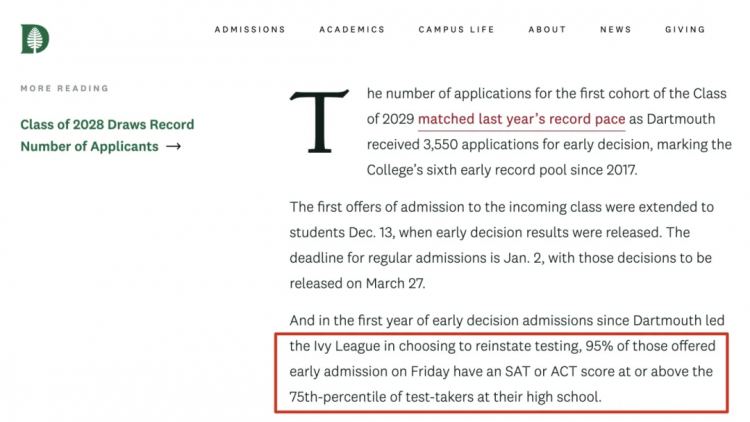Click inside the red highlighted text box
The height and width of the screenshot is (422, 750).
(x=501, y=373)
